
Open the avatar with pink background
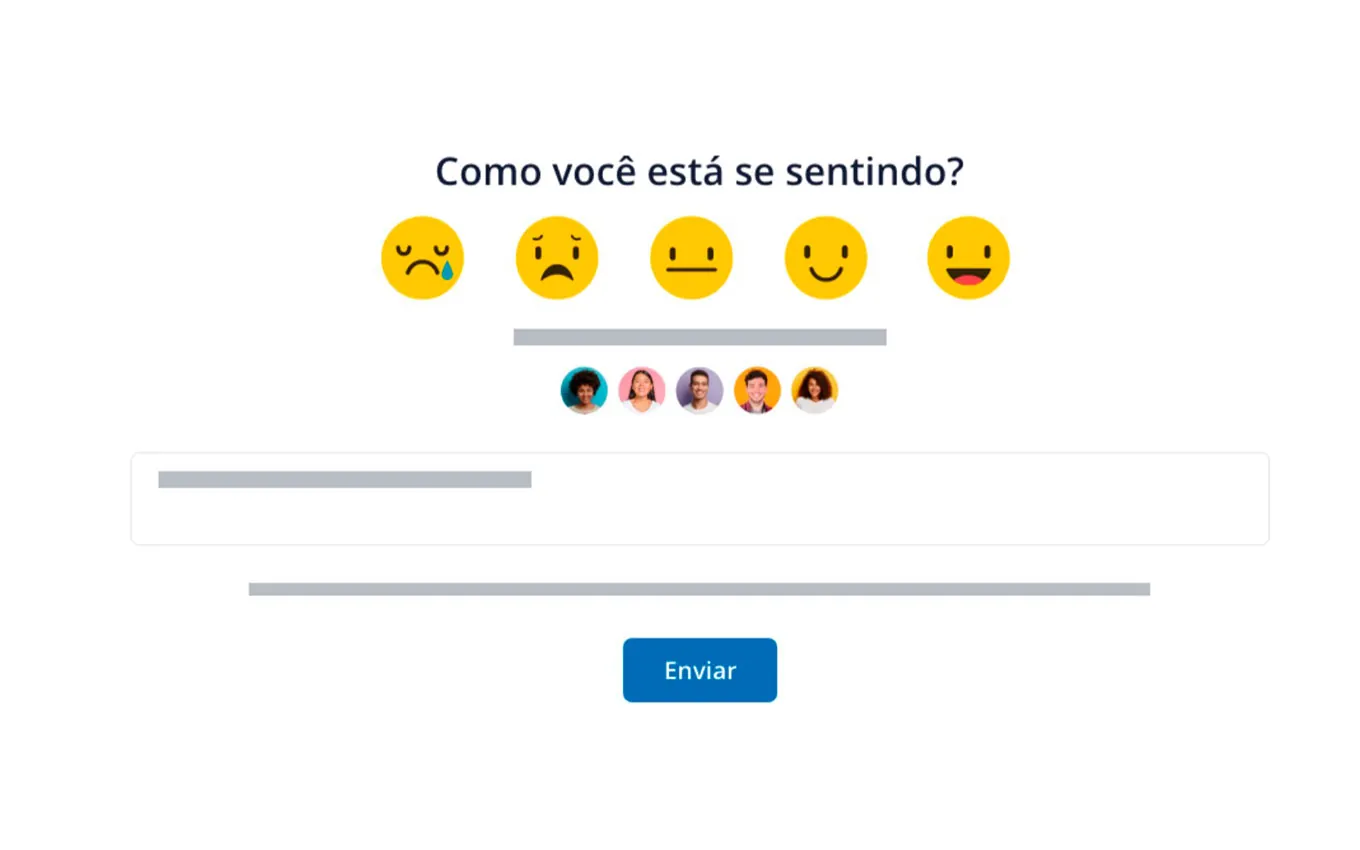642,390
